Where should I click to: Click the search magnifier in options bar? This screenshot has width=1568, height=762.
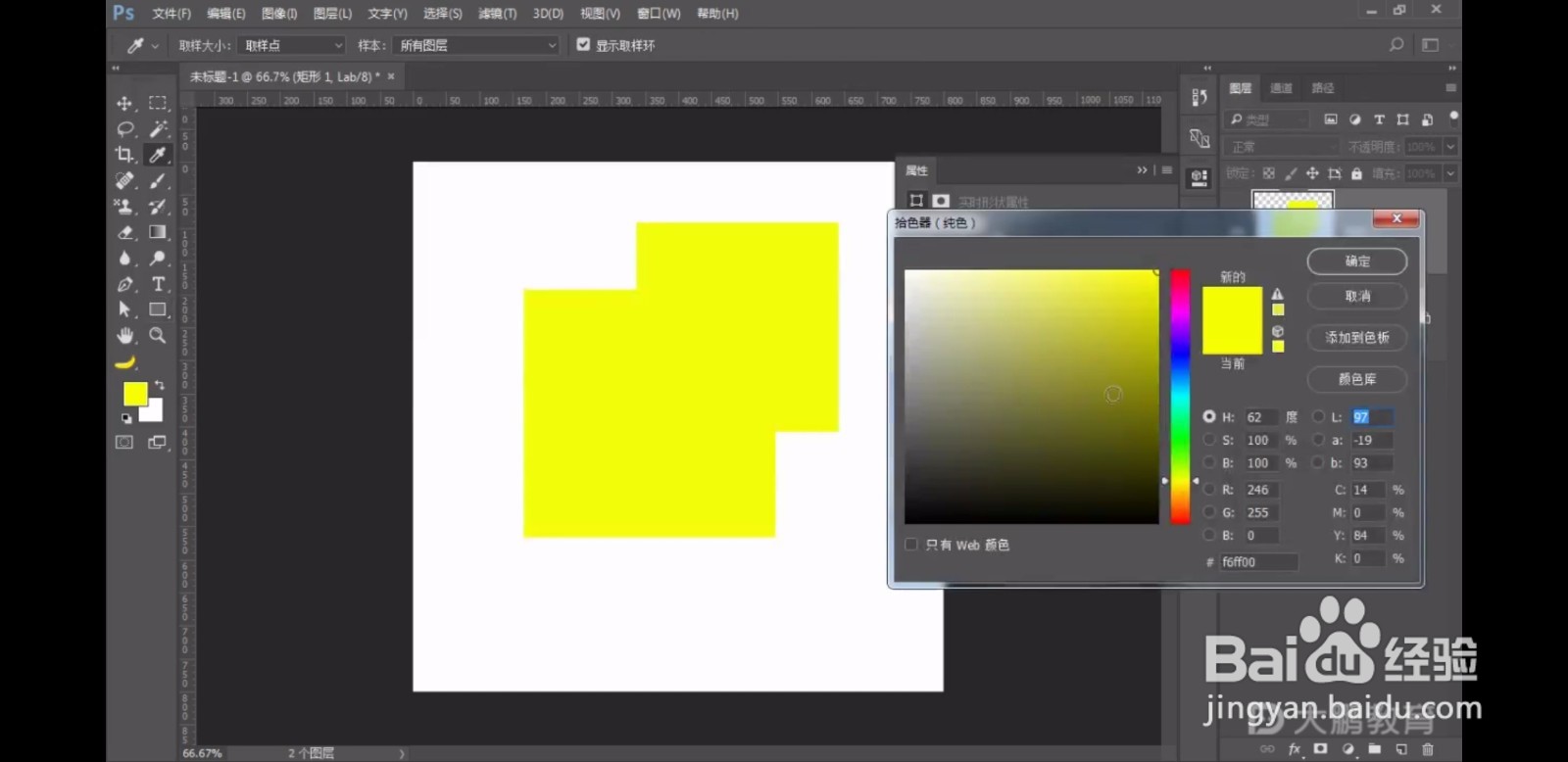[x=1396, y=45]
